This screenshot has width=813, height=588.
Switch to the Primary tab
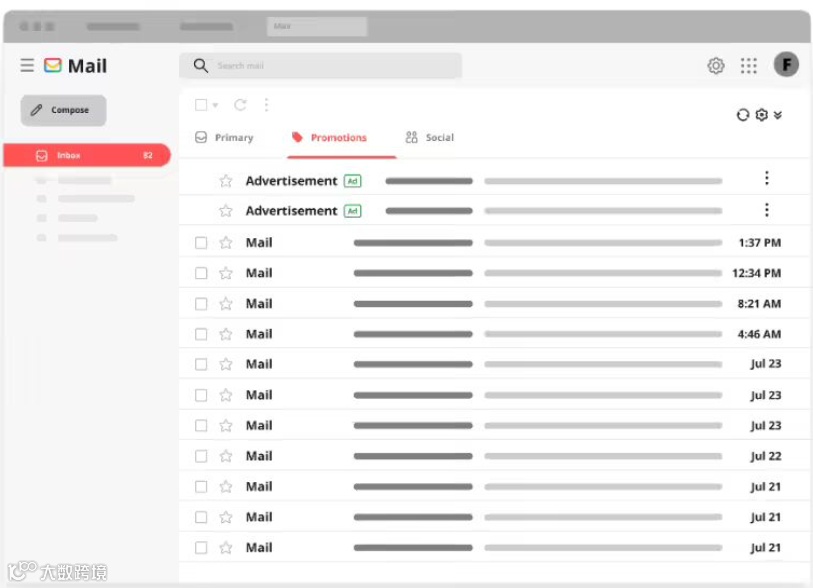click(224, 137)
